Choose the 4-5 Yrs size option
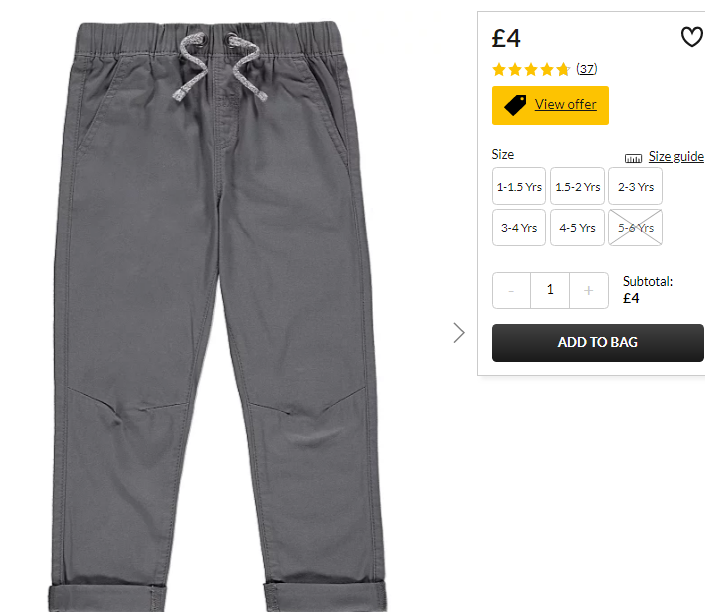 (x=577, y=228)
